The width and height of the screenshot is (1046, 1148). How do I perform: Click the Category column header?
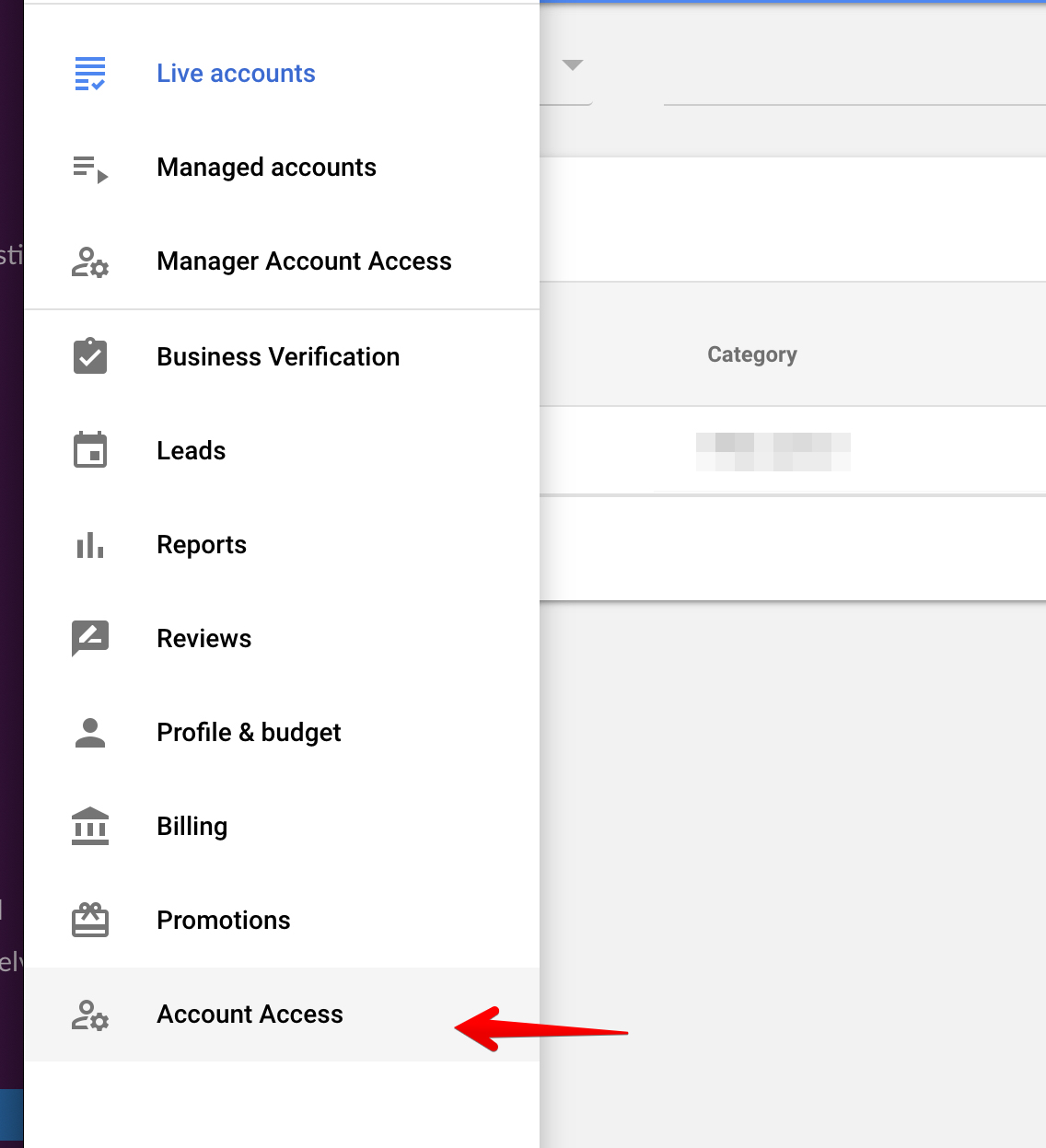[752, 354]
